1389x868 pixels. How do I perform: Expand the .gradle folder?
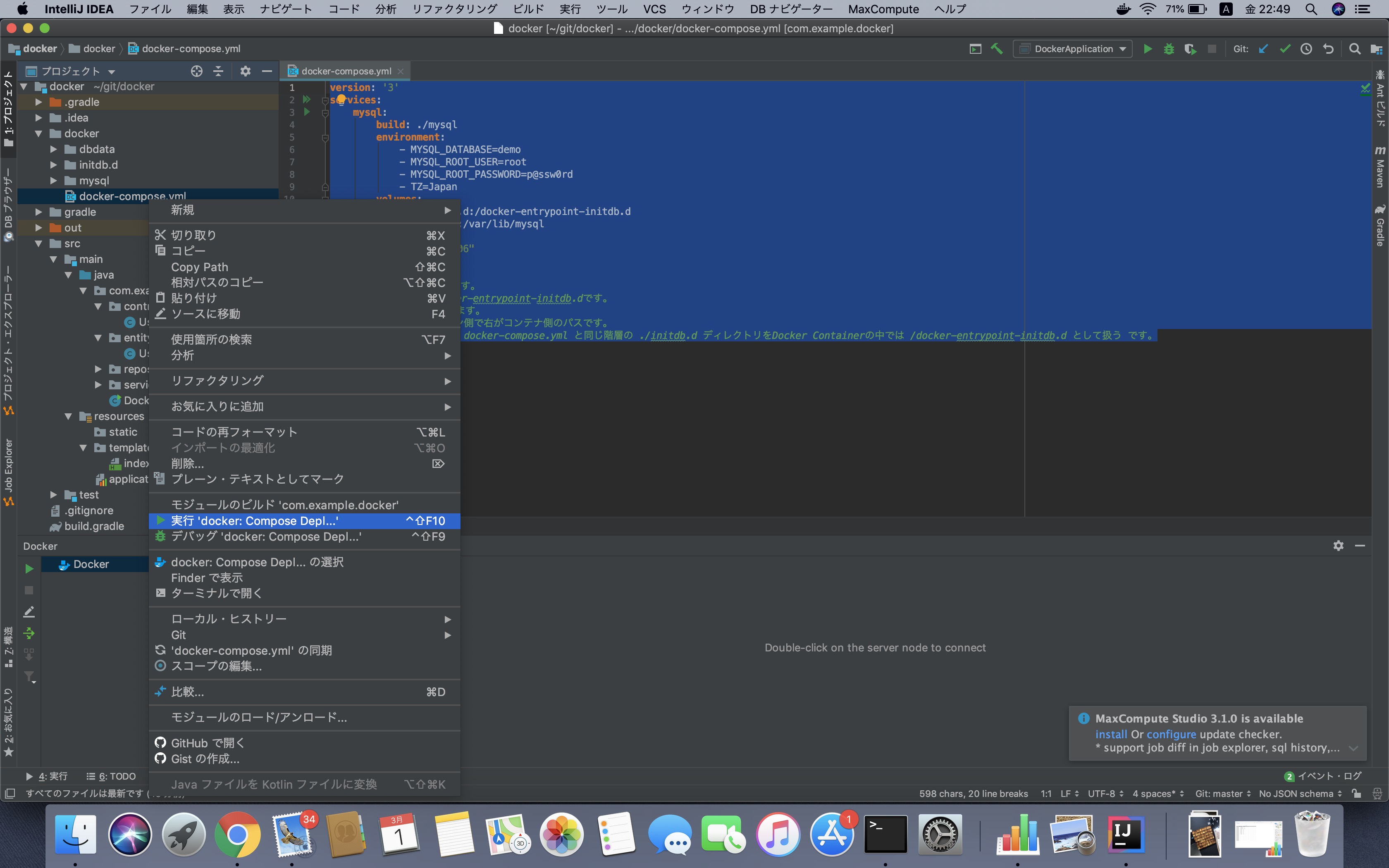pos(38,102)
